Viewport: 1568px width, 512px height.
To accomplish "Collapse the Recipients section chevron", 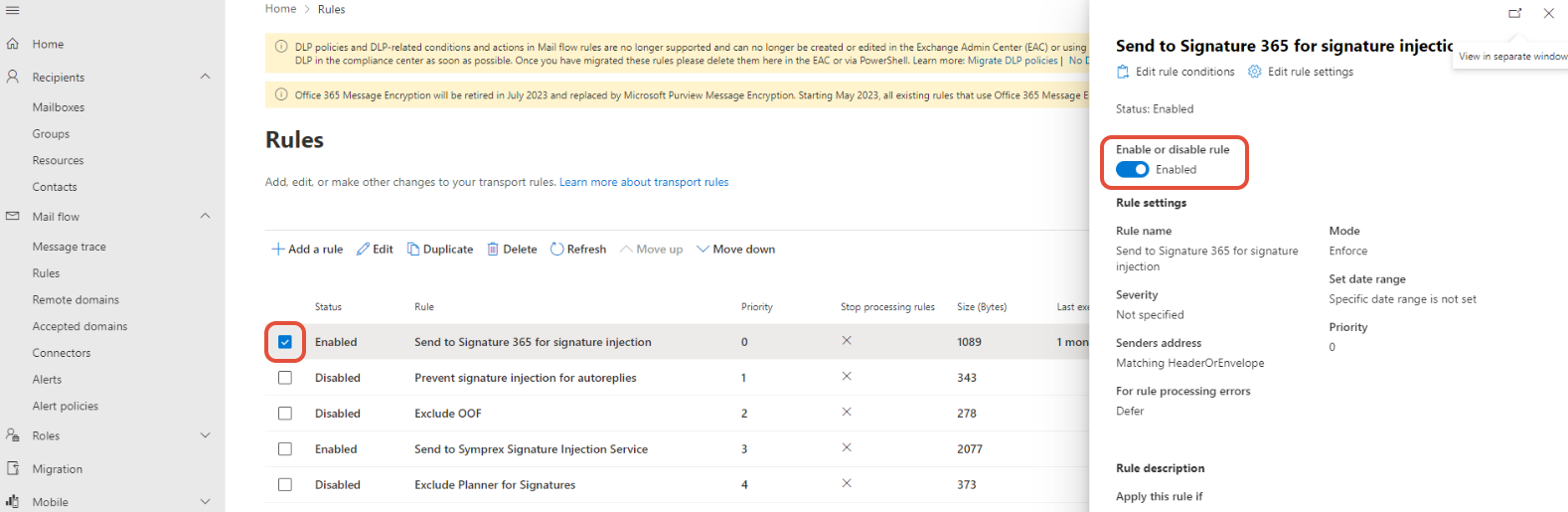I will pos(206,77).
